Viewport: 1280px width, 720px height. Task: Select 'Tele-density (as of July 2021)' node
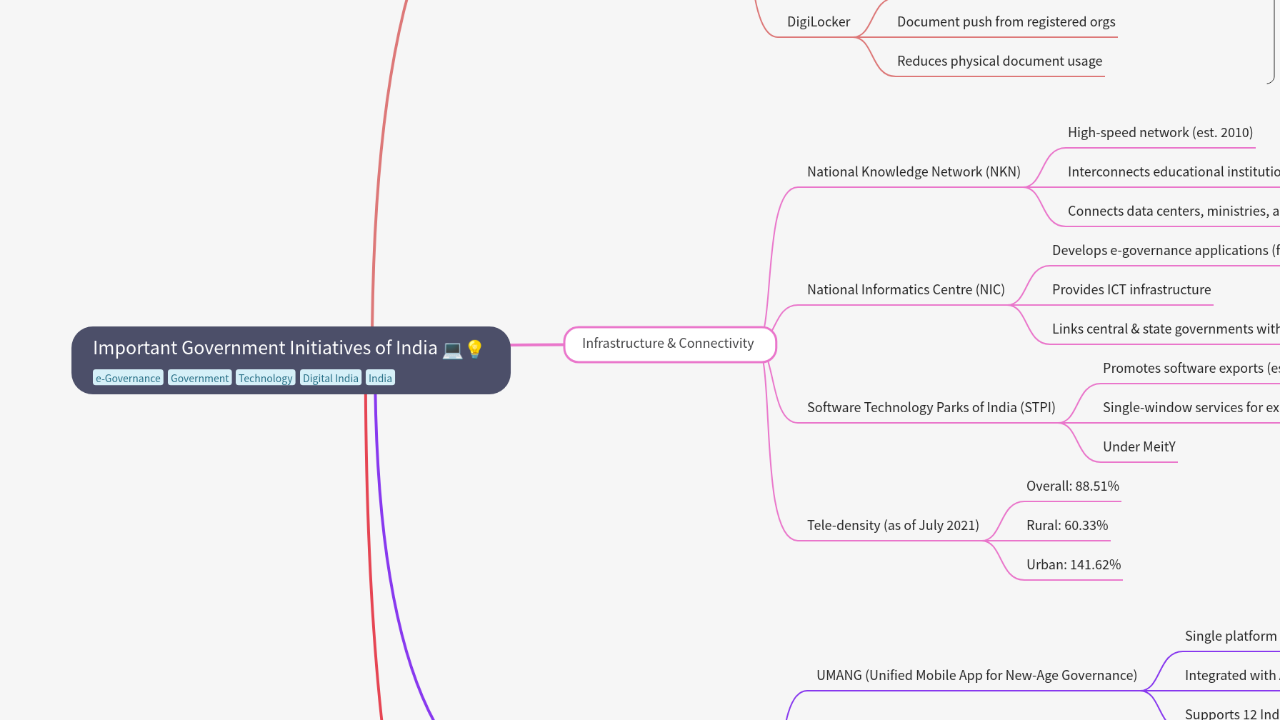coord(893,526)
